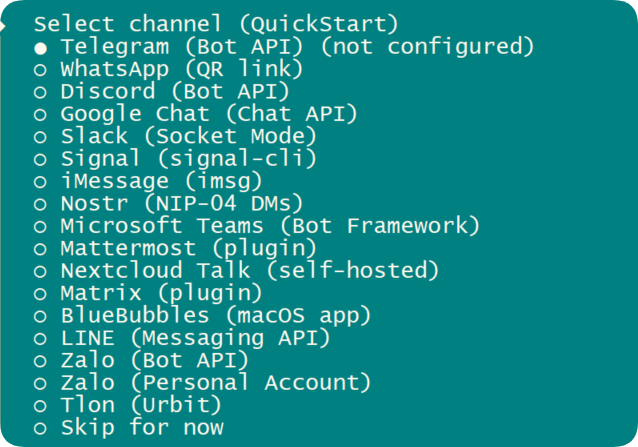
Task: Select the Tlon (Urbit) radio button
Action: (x=41, y=406)
